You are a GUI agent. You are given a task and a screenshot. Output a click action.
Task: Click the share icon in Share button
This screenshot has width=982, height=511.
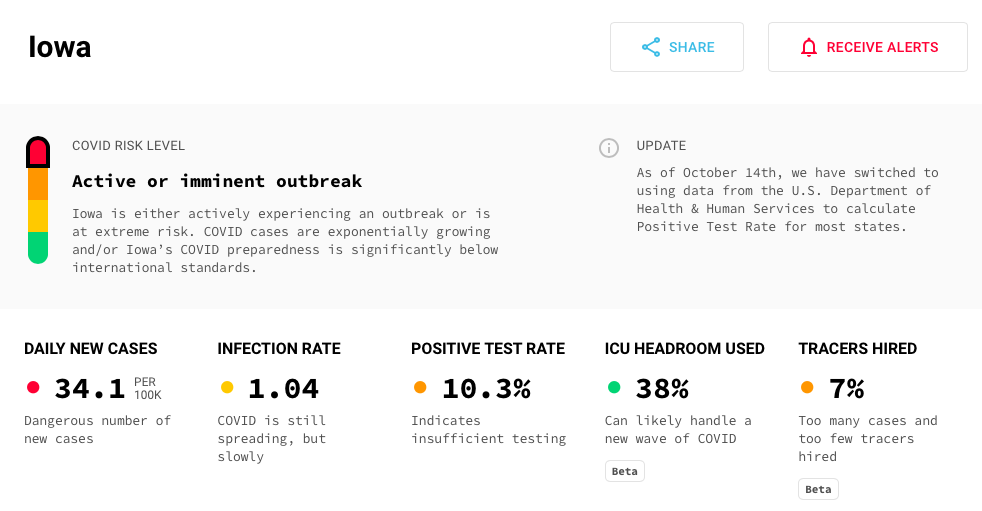pyautogui.click(x=651, y=47)
